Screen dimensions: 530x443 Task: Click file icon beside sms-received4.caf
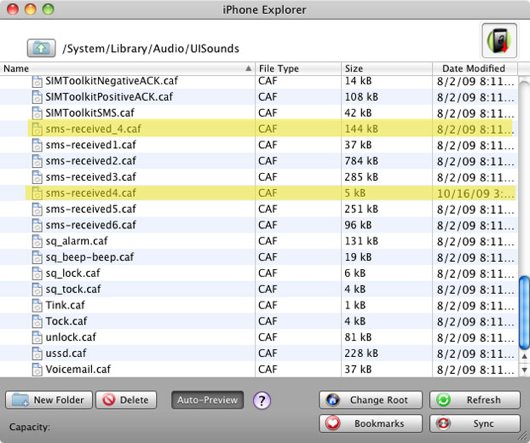click(x=37, y=193)
